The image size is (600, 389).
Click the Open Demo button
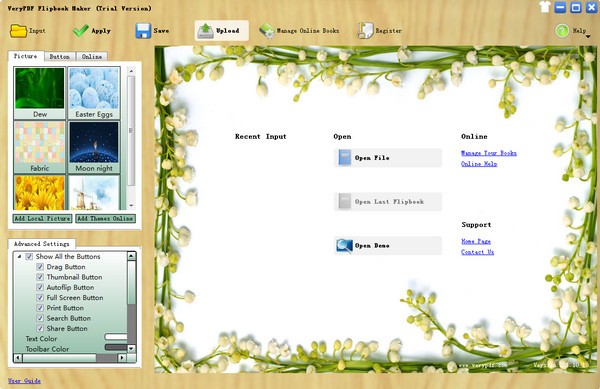(388, 246)
